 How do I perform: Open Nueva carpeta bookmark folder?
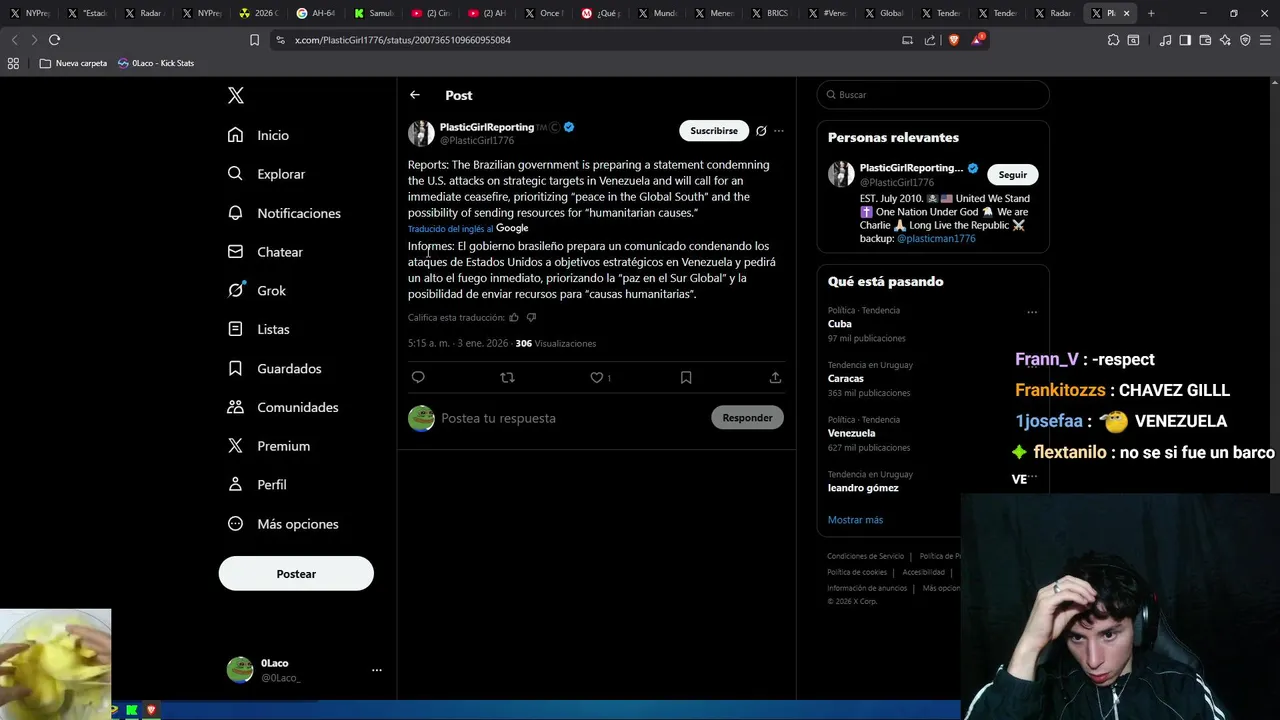(73, 63)
